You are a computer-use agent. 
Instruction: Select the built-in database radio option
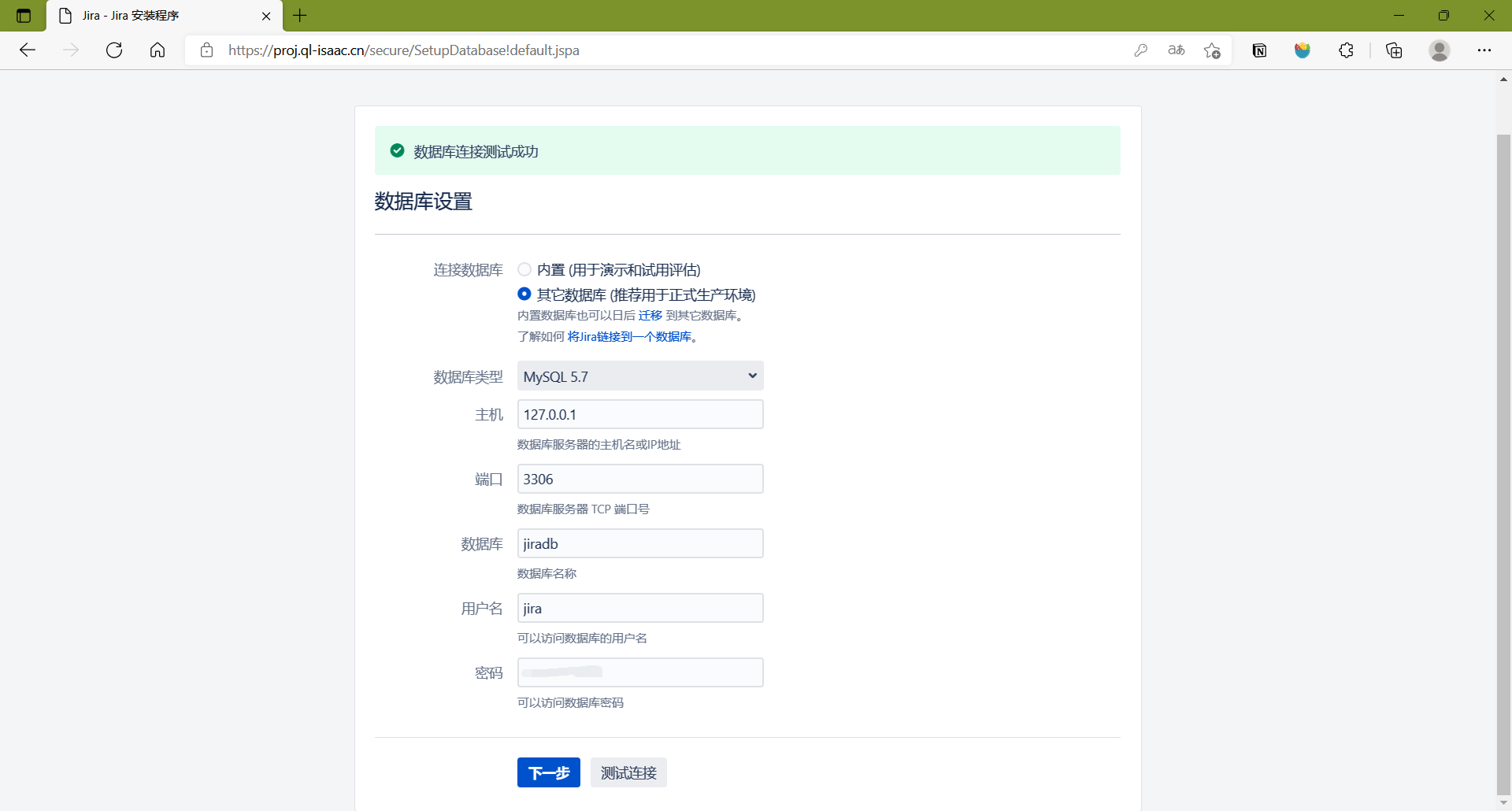coord(524,269)
